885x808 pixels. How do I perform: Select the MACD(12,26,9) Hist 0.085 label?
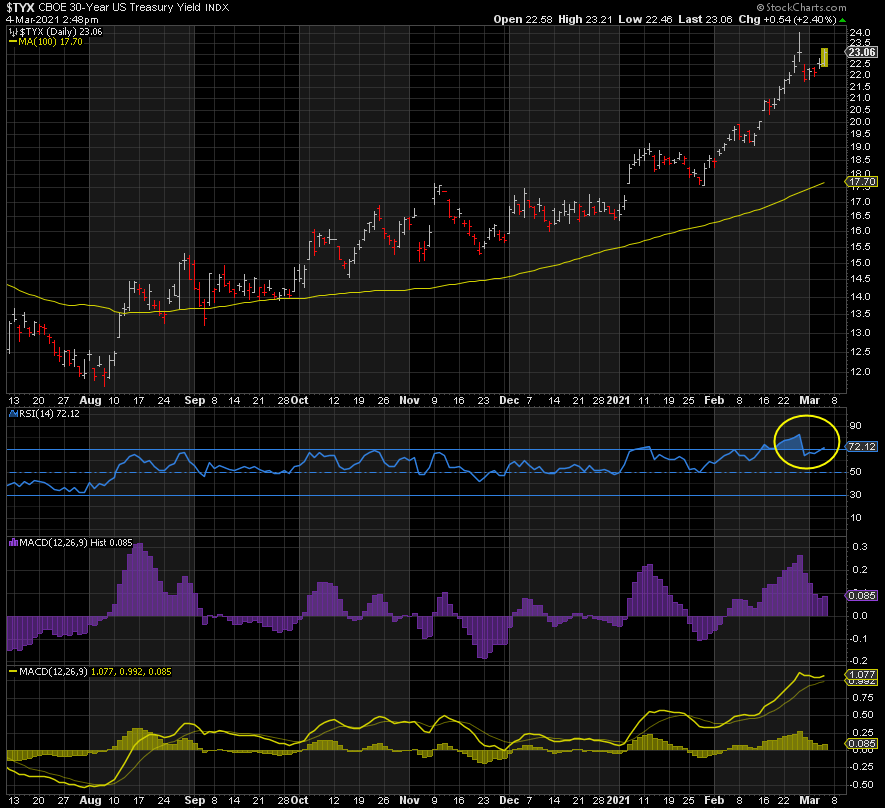coord(71,541)
